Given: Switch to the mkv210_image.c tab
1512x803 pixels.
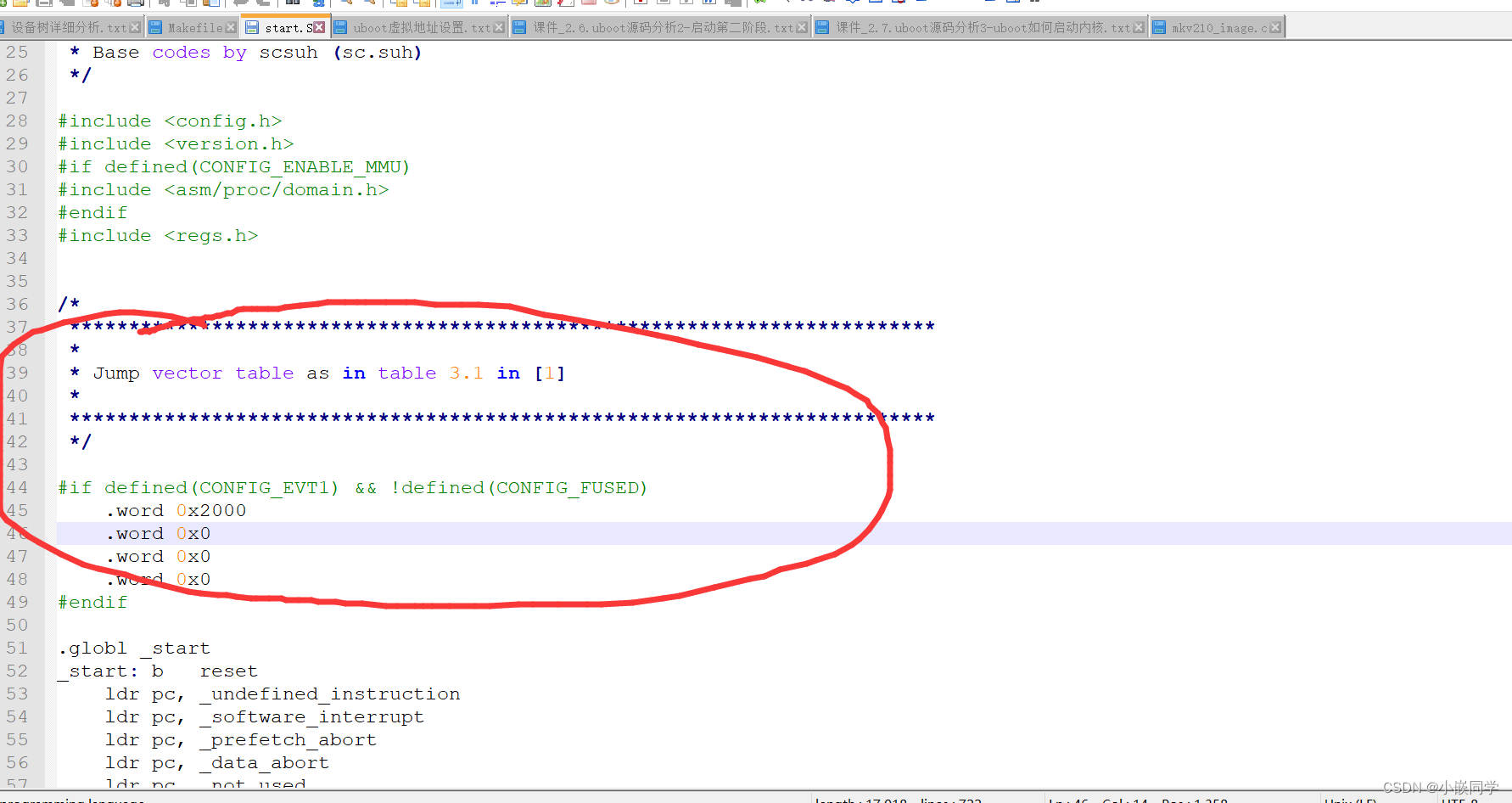Looking at the screenshot, I should tap(1219, 28).
